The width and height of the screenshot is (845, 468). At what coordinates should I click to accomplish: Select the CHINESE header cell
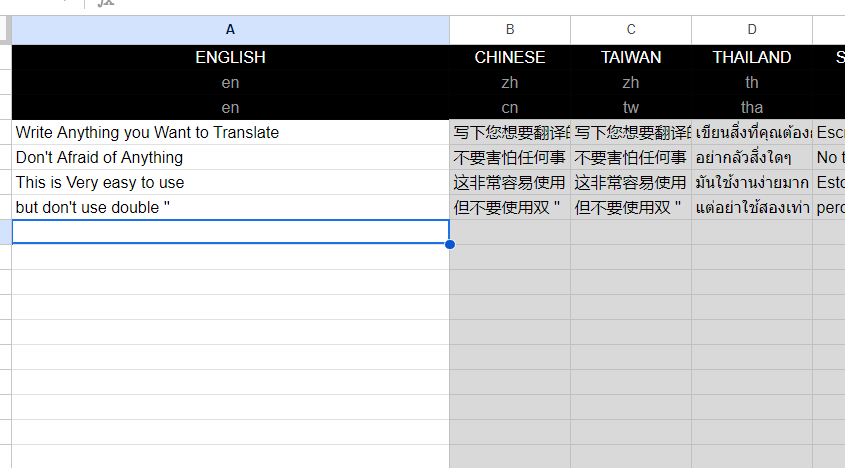tap(510, 58)
